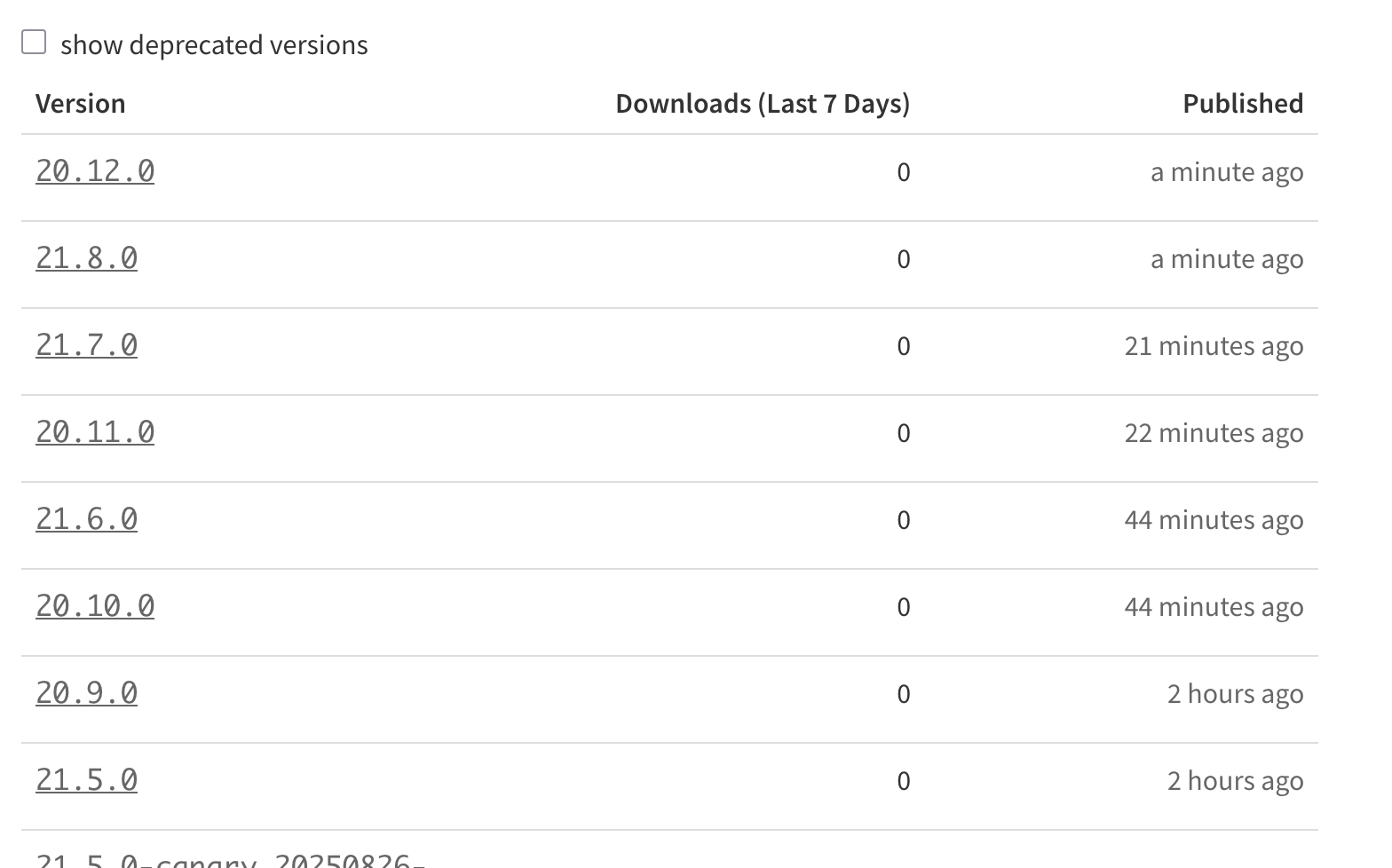Viewport: 1392px width, 868px height.
Task: Open version 20.12.0 link
Action: [x=95, y=171]
